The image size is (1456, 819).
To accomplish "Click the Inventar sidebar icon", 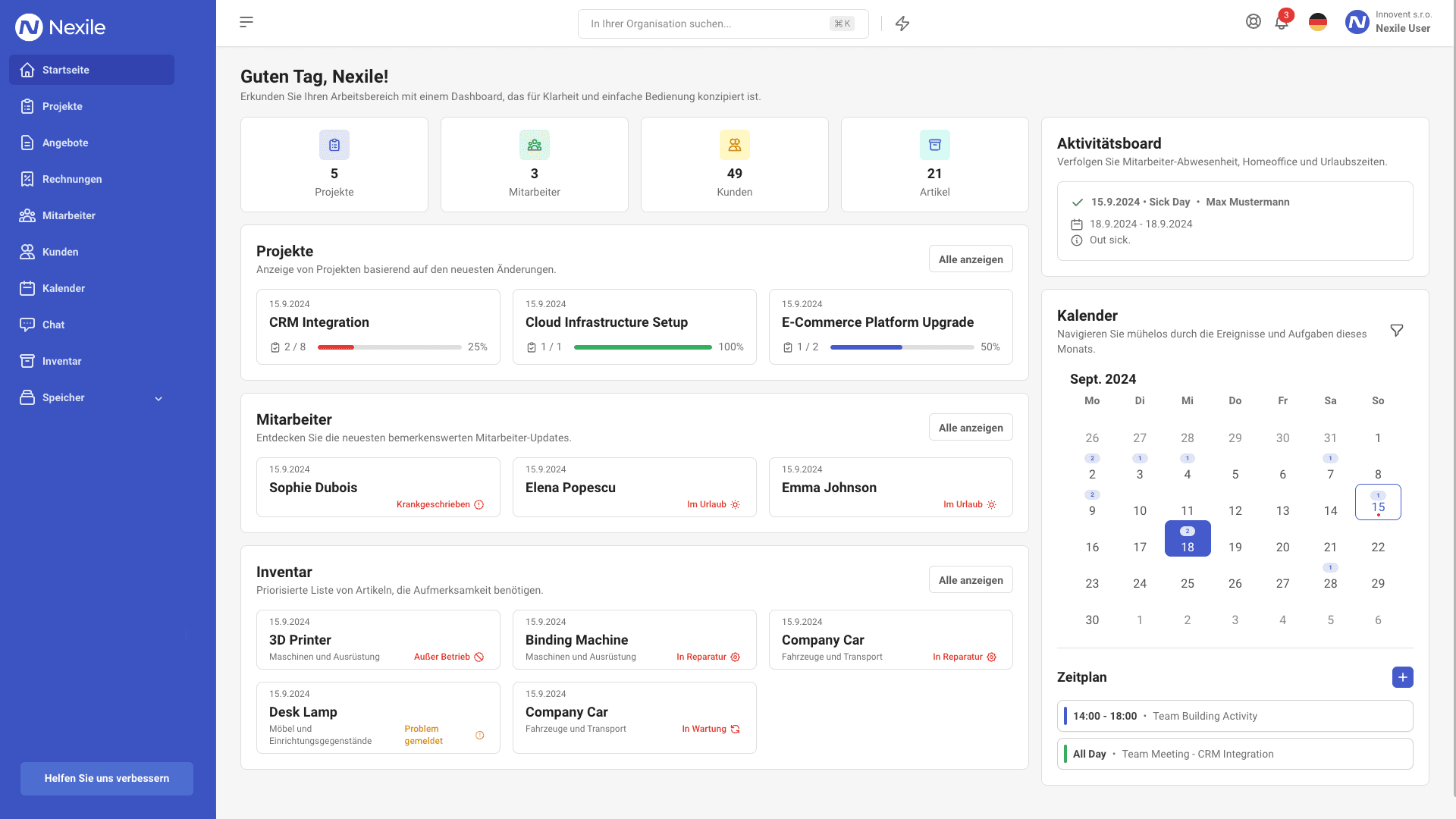I will [x=27, y=361].
